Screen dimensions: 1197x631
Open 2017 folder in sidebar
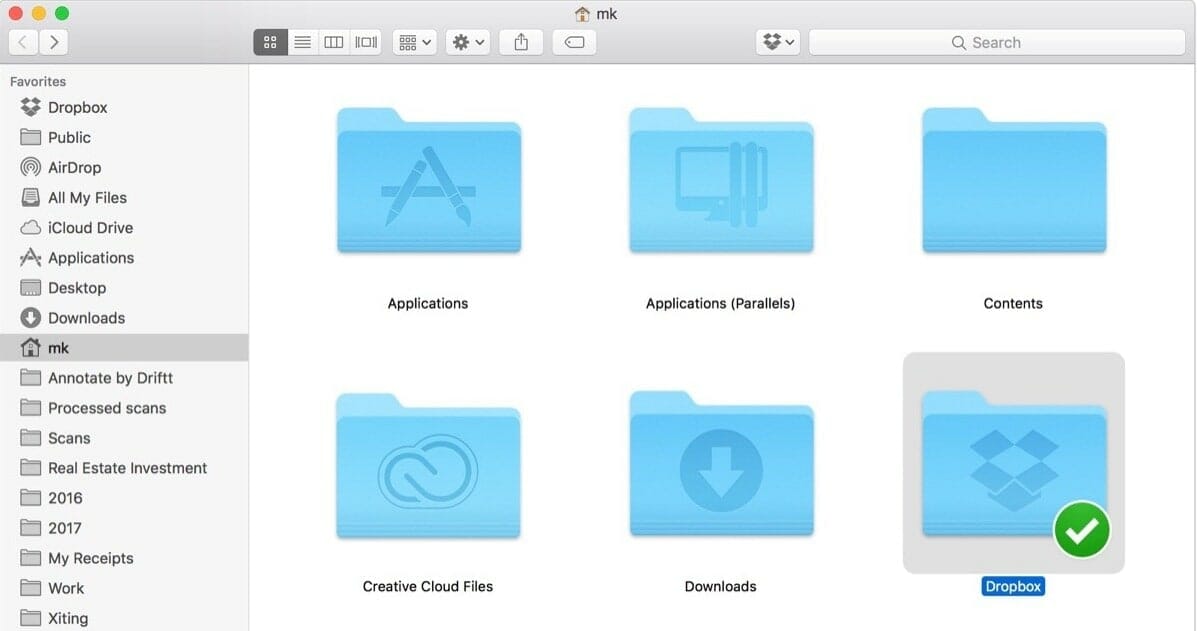(124, 528)
